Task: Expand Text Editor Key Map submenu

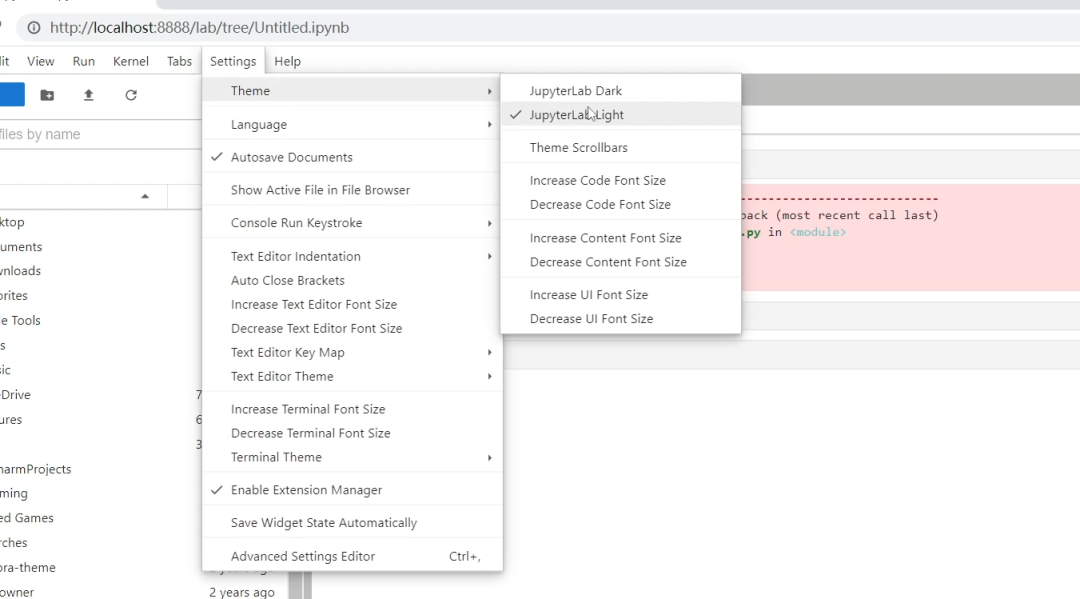Action: (352, 353)
